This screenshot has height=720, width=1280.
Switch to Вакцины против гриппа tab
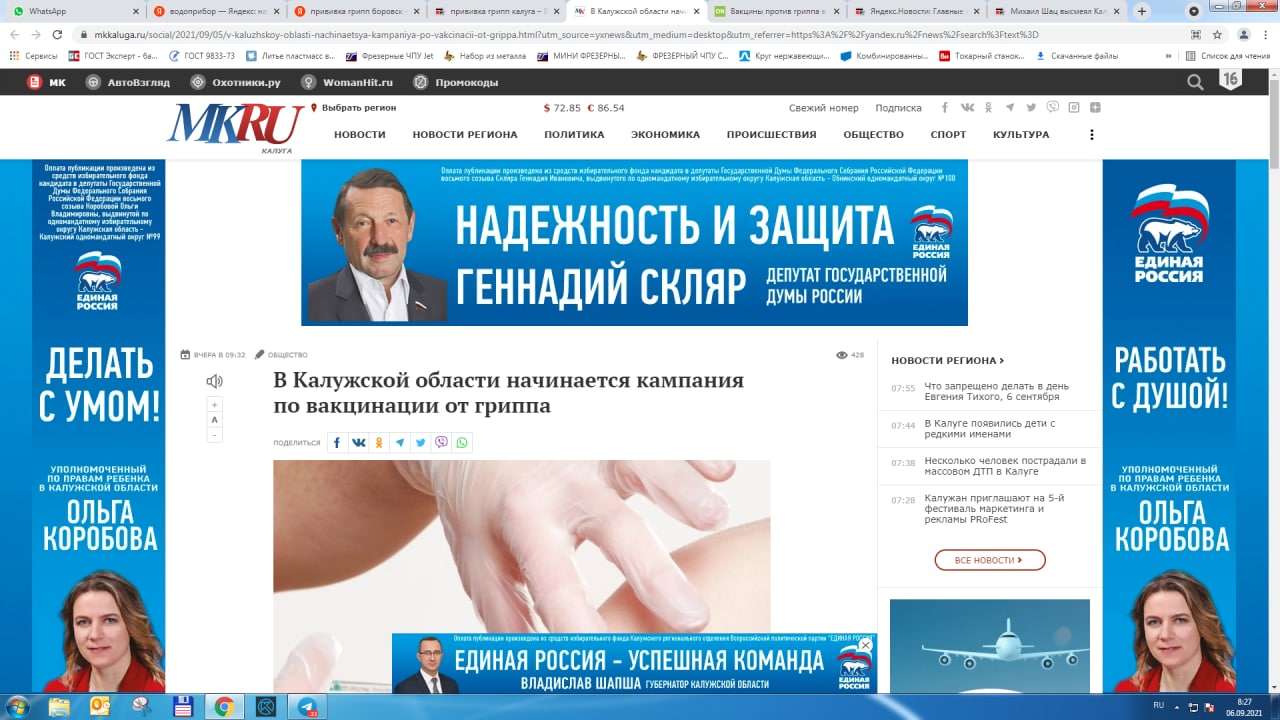(775, 11)
